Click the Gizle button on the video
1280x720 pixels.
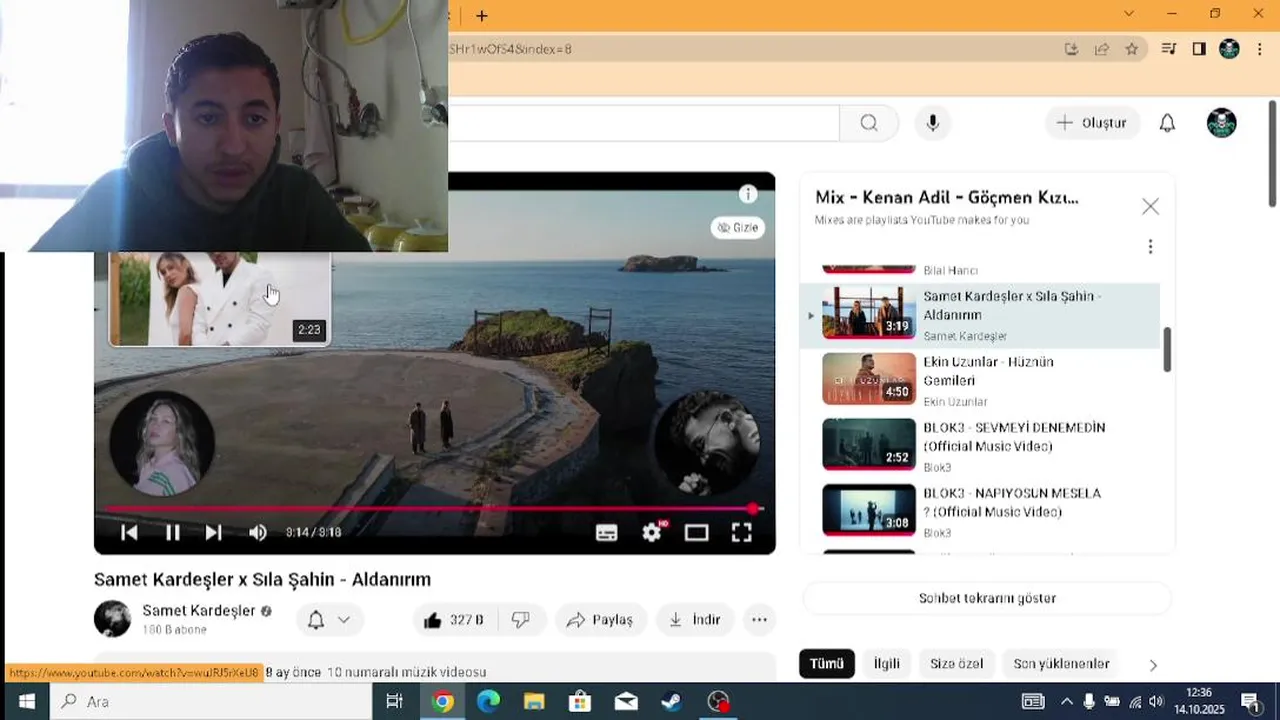[738, 228]
